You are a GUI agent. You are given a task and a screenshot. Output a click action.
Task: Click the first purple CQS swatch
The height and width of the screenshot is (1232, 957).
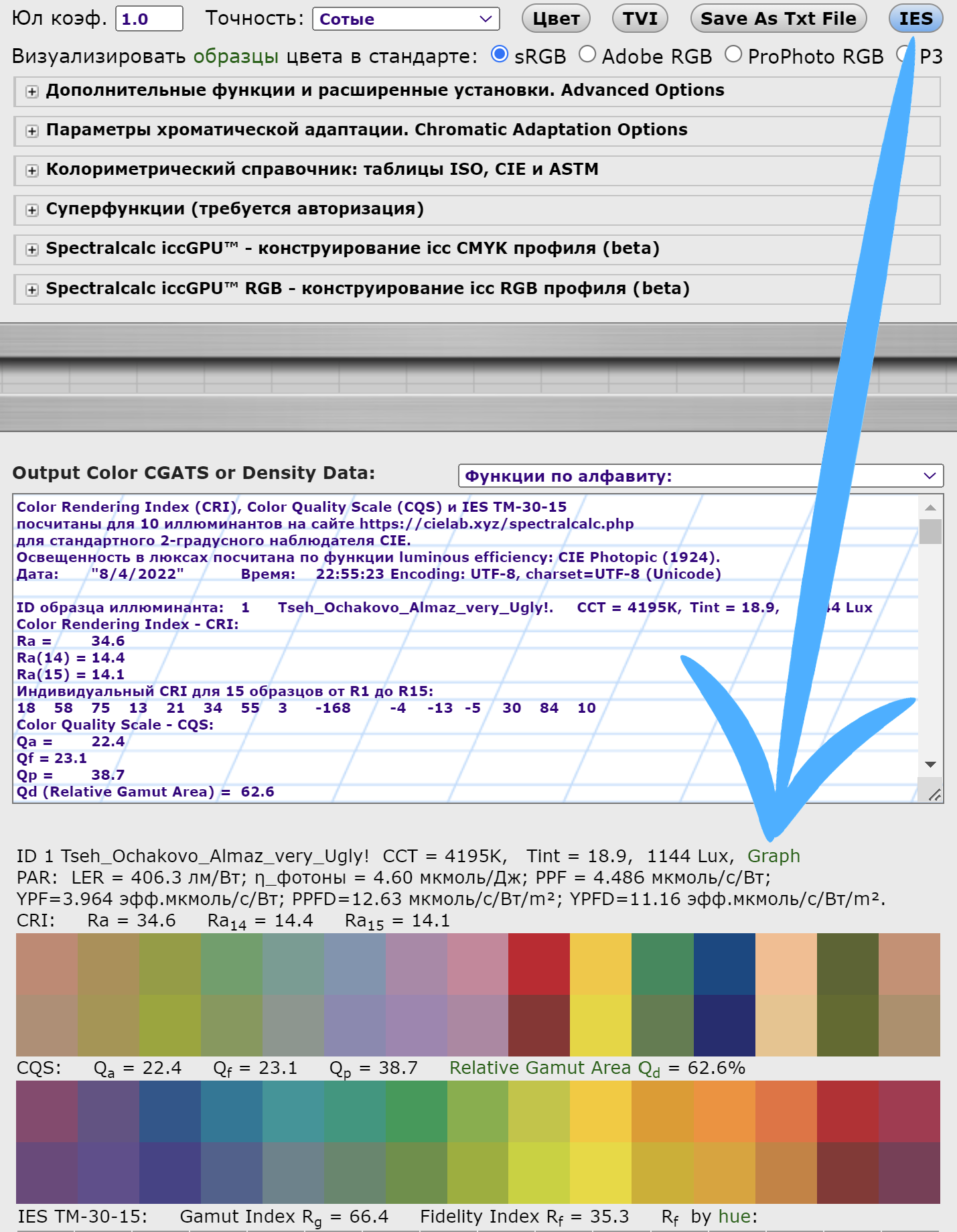pos(47,1111)
